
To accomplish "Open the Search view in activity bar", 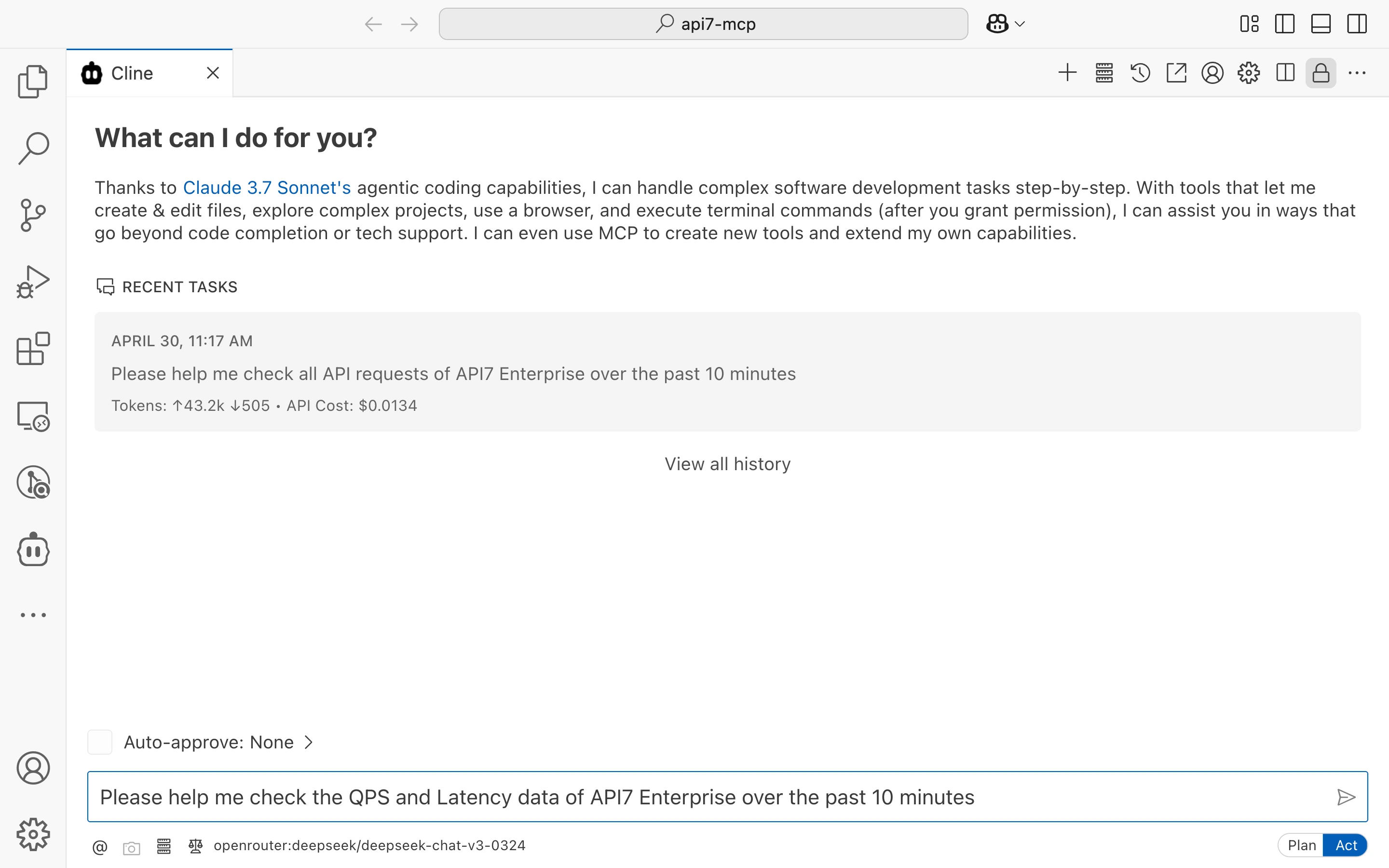I will [x=33, y=148].
